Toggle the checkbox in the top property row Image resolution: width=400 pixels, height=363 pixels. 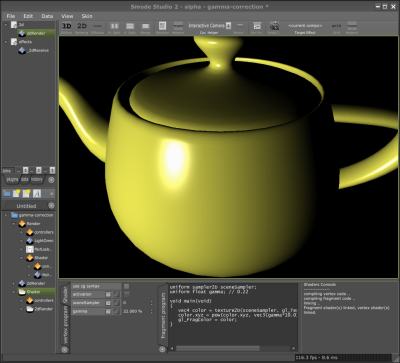click(126, 286)
